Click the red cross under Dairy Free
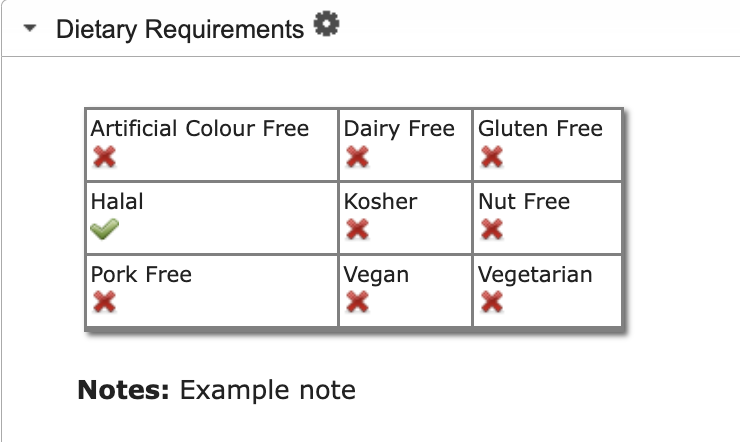This screenshot has width=740, height=442. point(357,157)
